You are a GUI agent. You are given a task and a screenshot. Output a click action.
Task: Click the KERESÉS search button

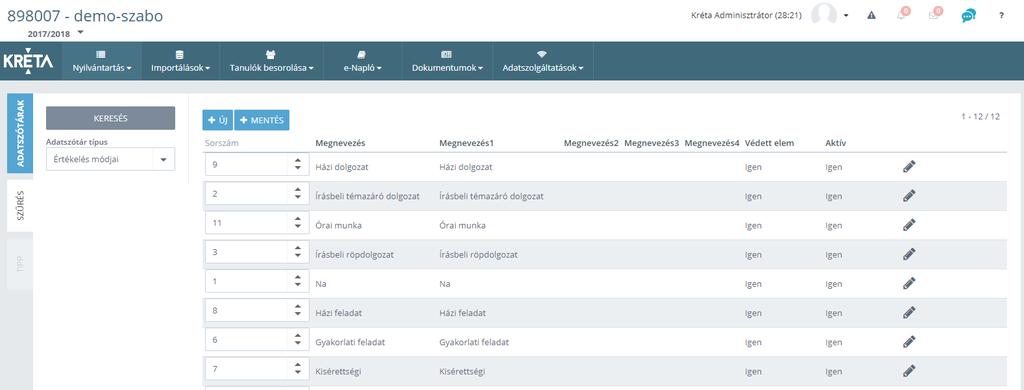tap(110, 118)
